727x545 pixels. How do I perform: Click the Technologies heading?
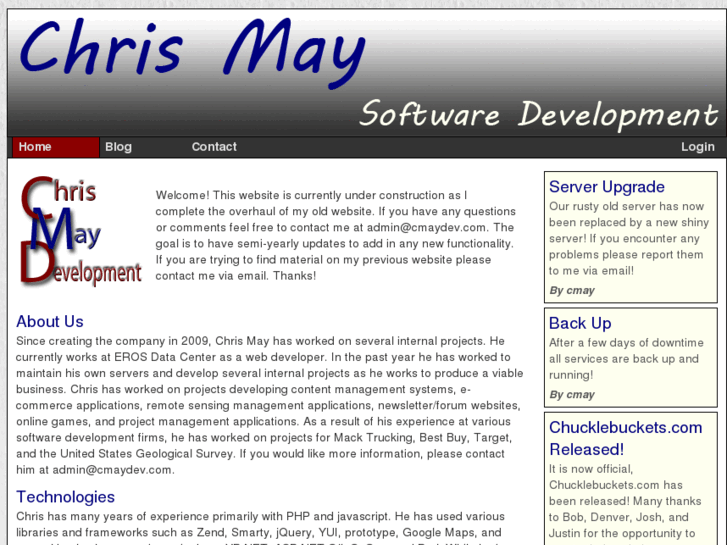coord(65,497)
